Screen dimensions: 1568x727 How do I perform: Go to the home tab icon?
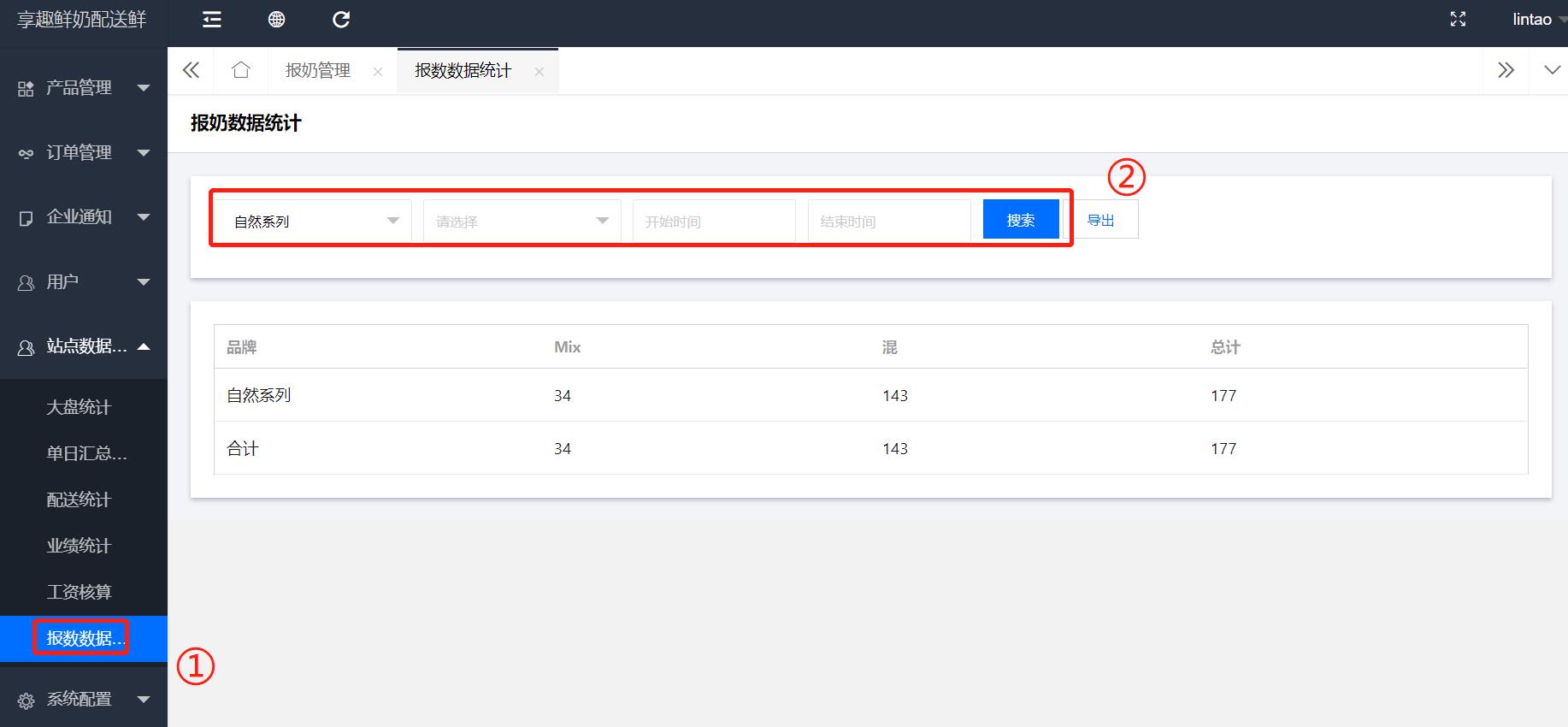[x=241, y=70]
